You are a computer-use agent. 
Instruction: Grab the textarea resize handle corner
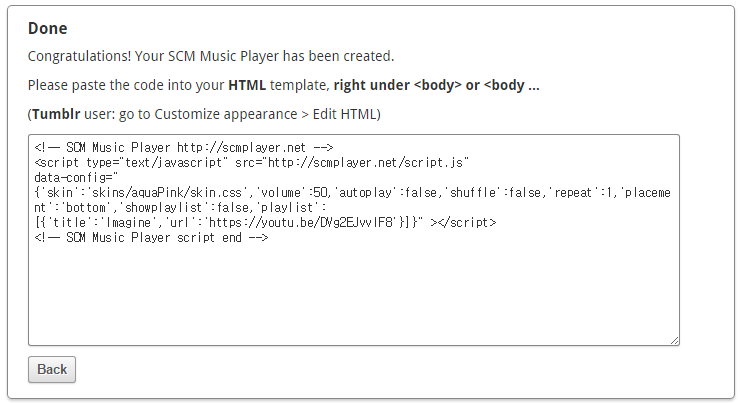[x=675, y=340]
